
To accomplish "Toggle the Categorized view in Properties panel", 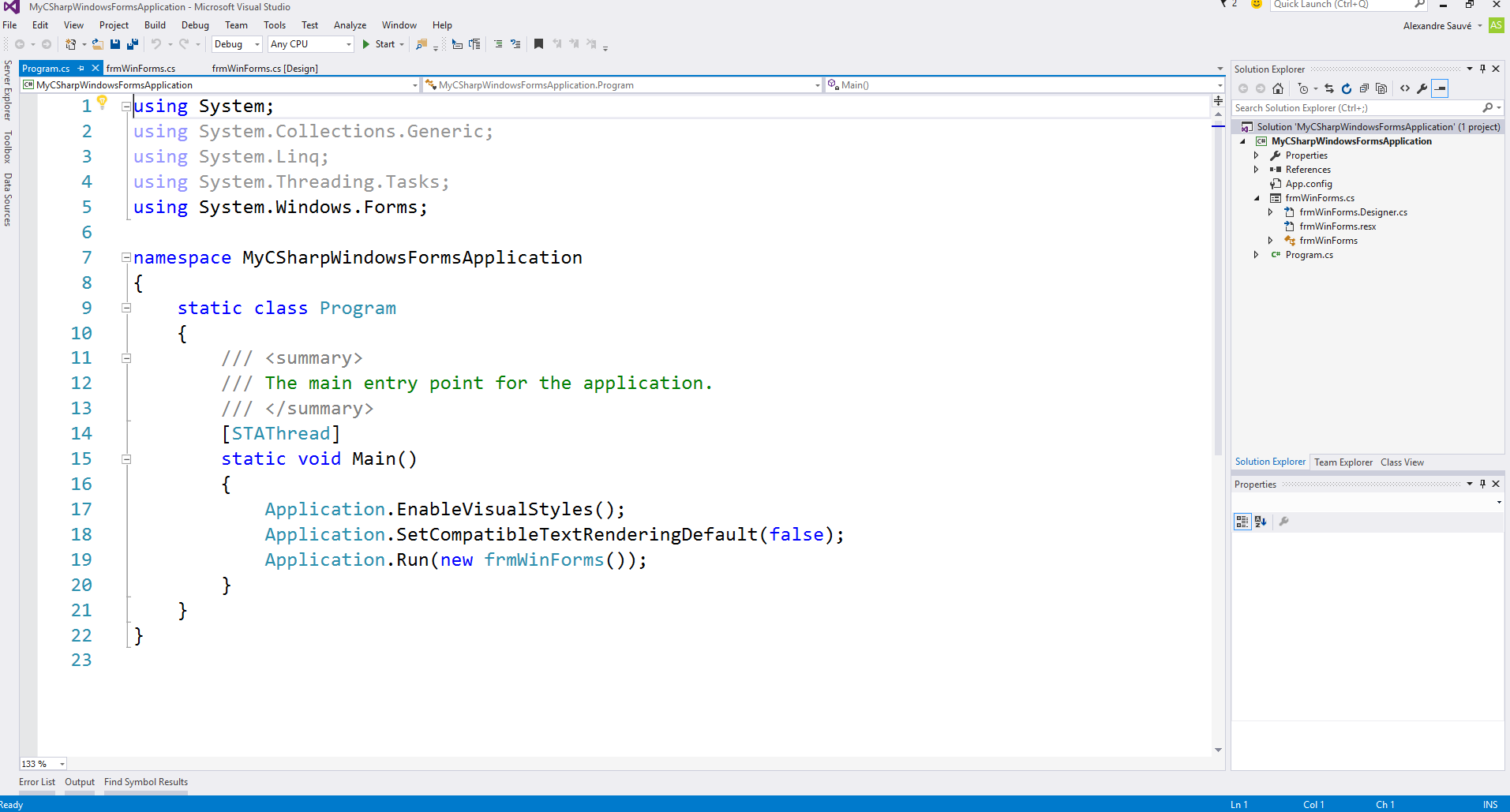I will pyautogui.click(x=1242, y=522).
